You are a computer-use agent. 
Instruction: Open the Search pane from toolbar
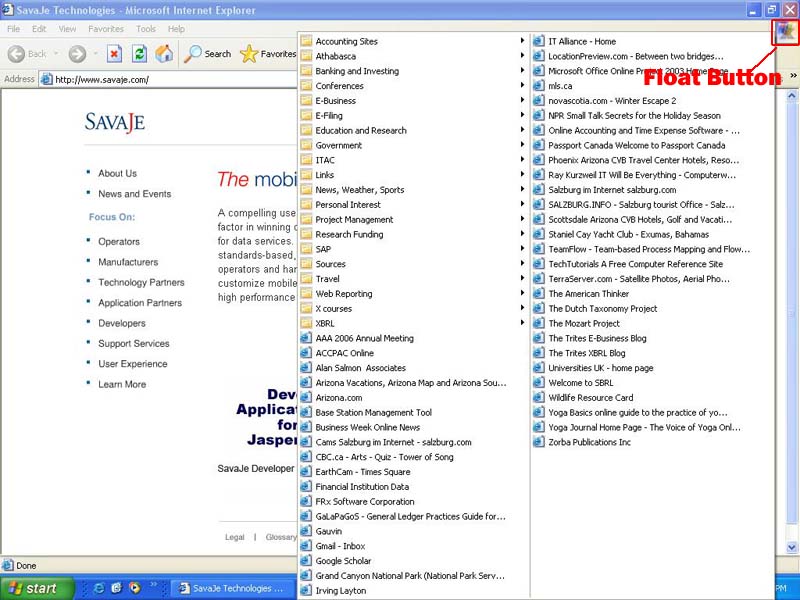208,54
